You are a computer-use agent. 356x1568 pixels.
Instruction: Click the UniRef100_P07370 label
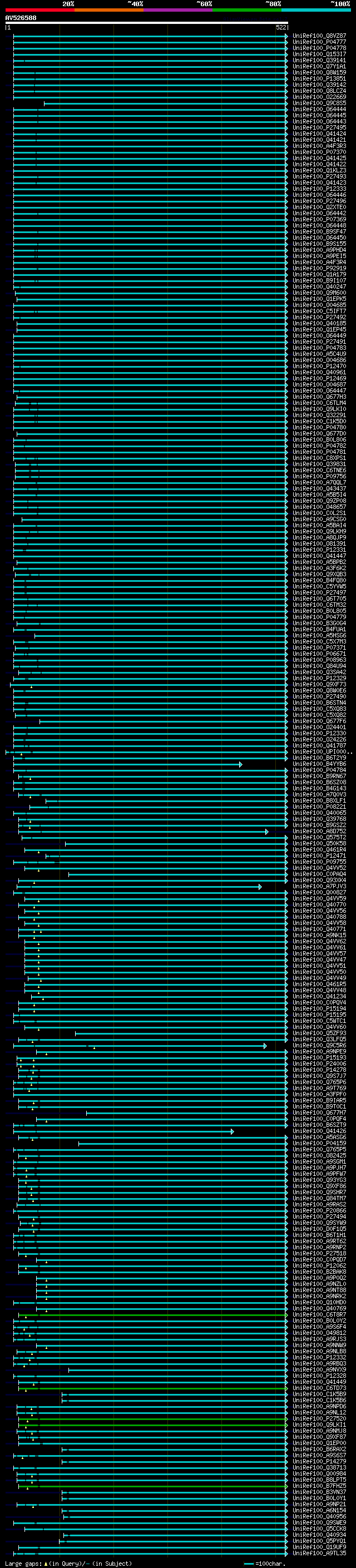[x=319, y=152]
